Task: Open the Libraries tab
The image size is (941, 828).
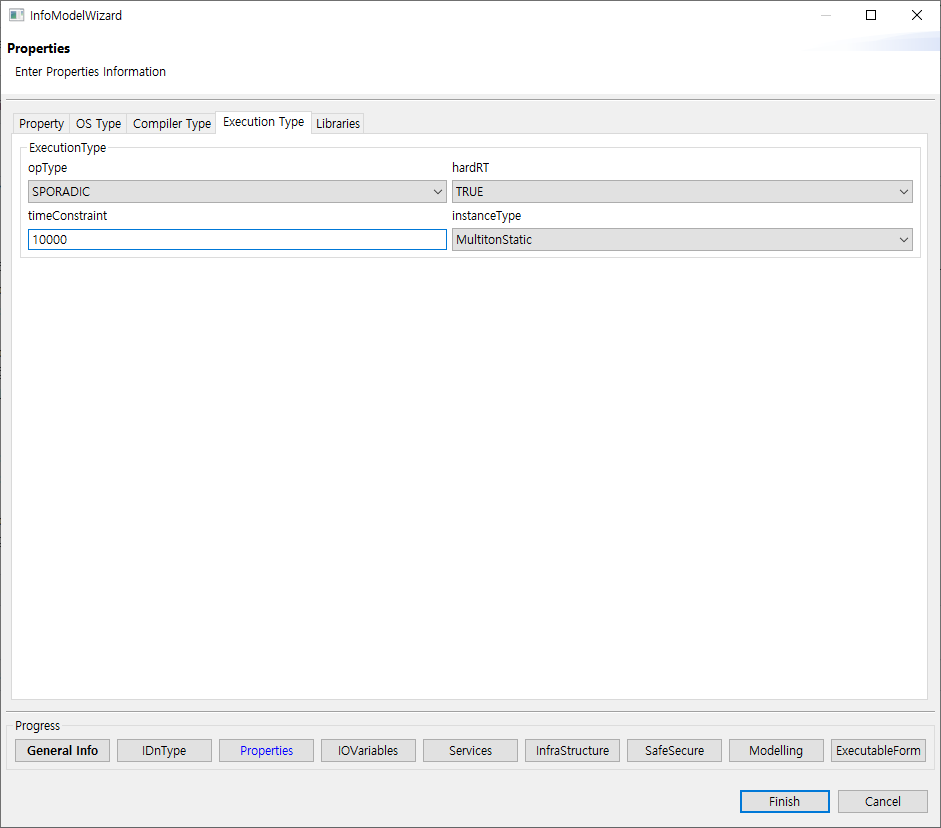Action: pyautogui.click(x=337, y=123)
